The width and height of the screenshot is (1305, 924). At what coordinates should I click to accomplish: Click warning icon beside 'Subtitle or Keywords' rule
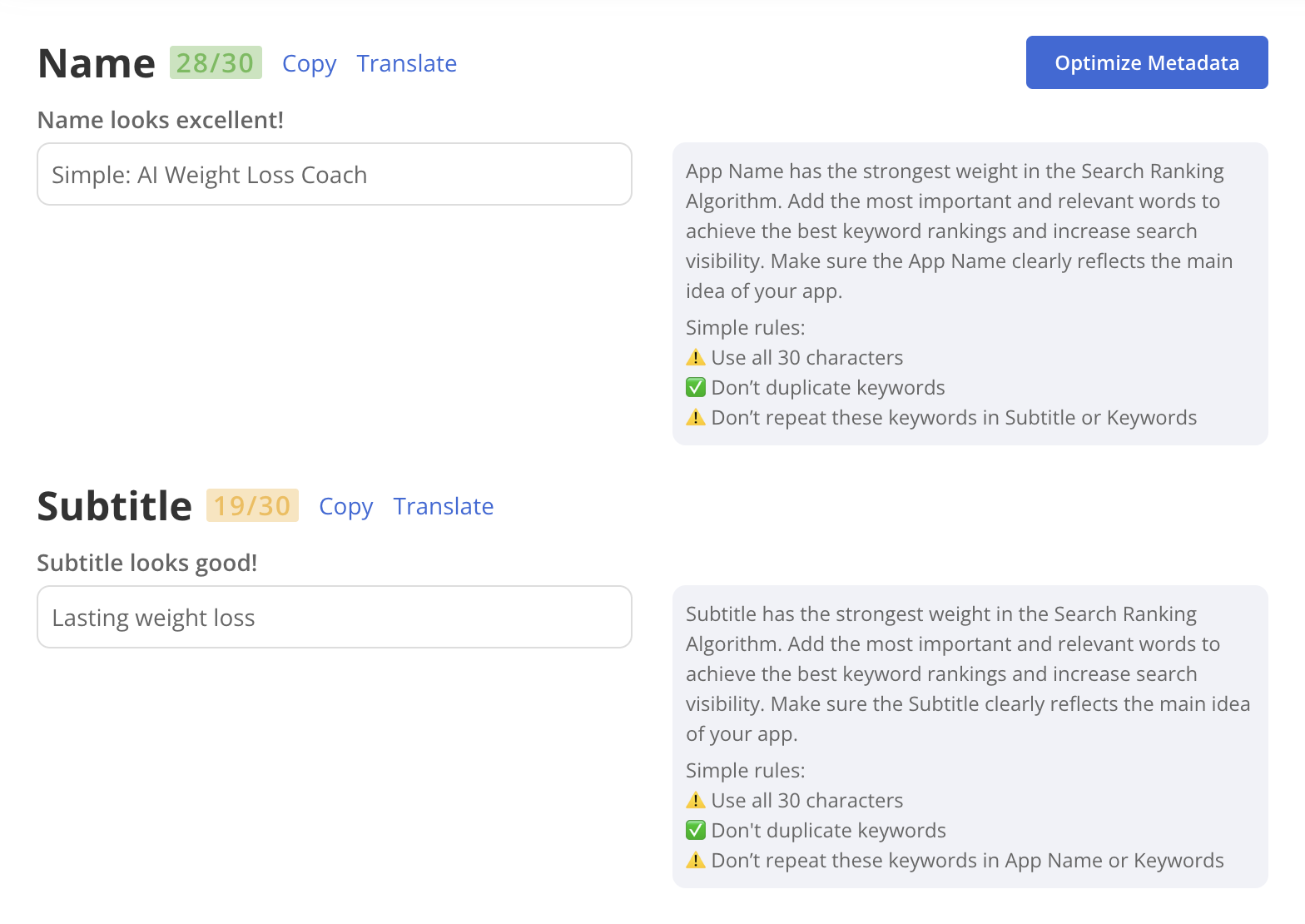tap(696, 418)
